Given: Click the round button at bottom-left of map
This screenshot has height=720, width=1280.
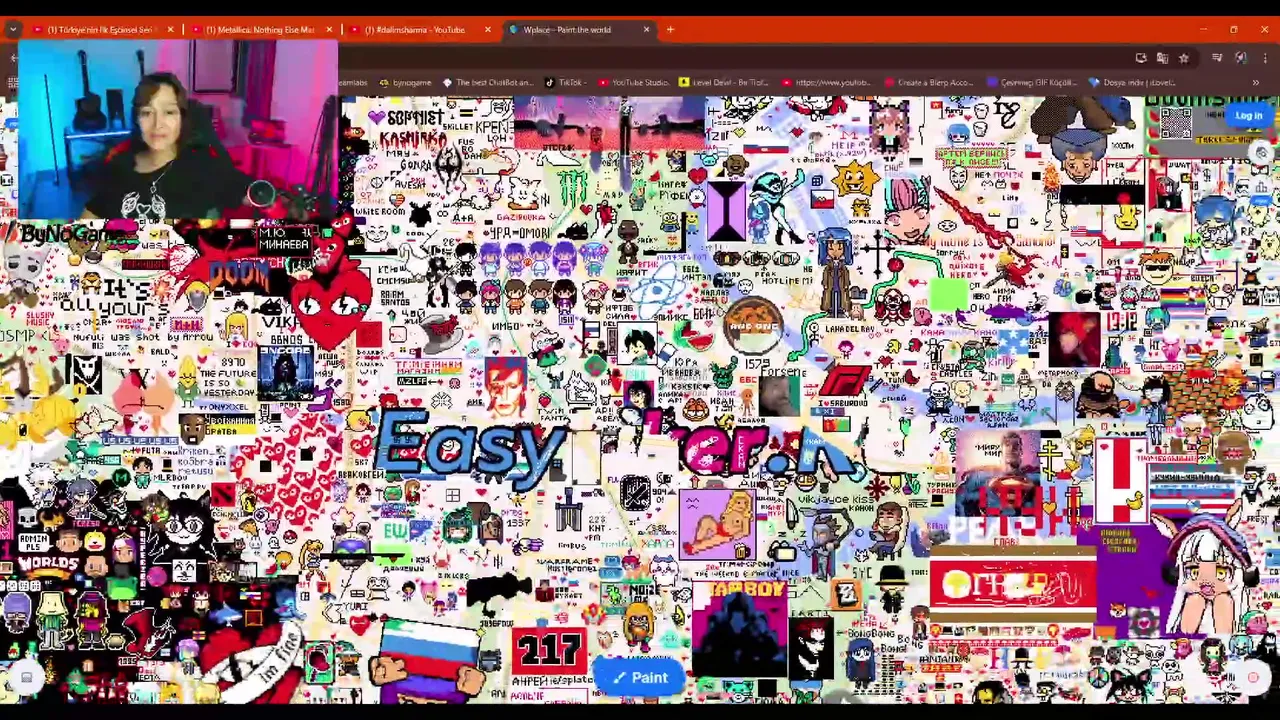Looking at the screenshot, I should tap(26, 677).
